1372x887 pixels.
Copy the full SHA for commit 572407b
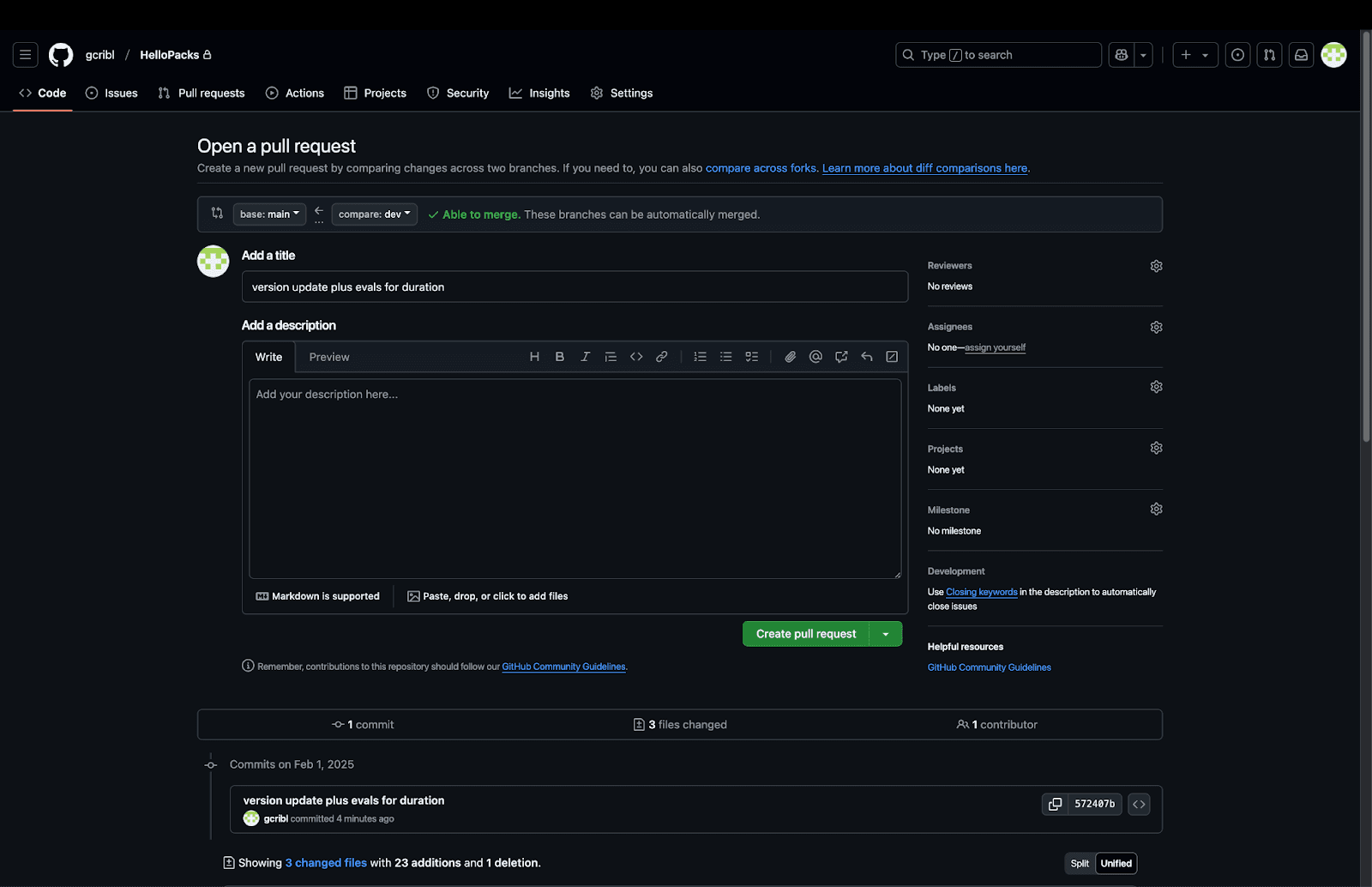pyautogui.click(x=1055, y=804)
